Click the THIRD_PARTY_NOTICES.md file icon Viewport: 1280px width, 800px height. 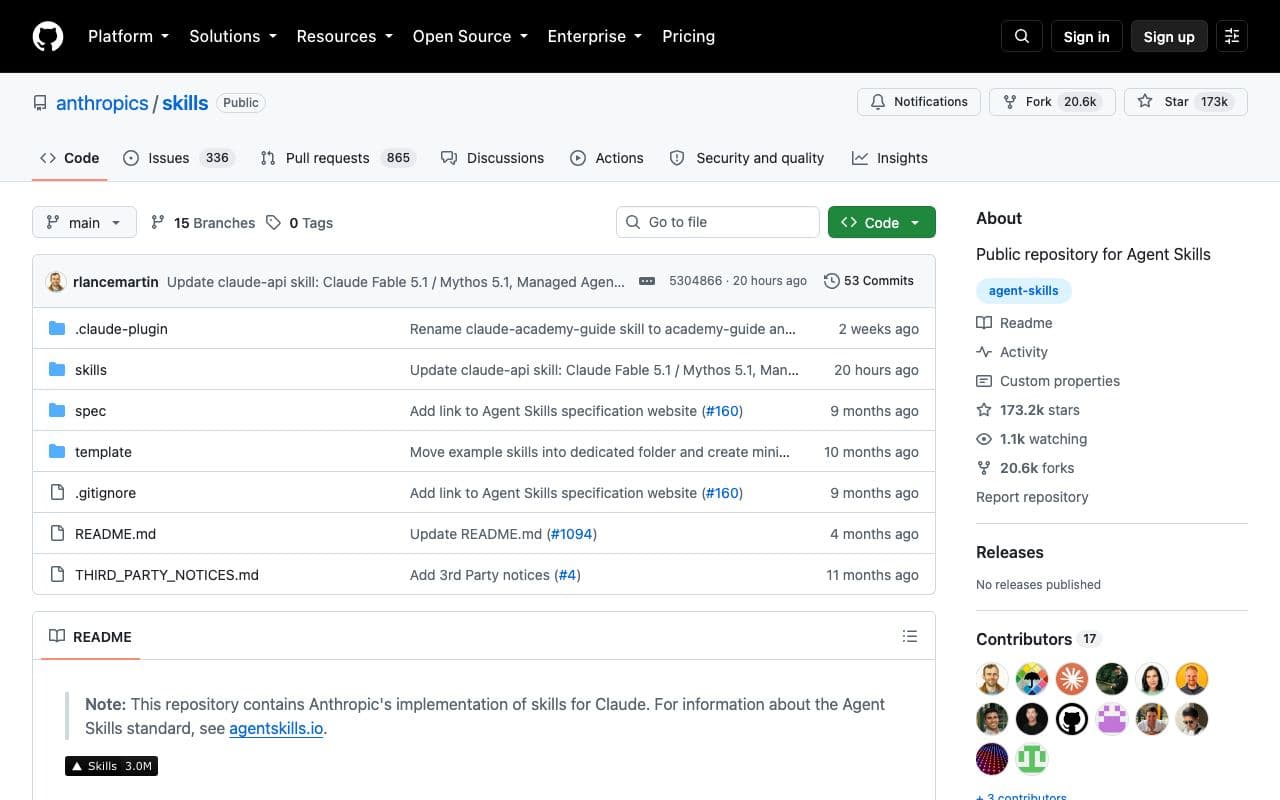click(x=57, y=575)
